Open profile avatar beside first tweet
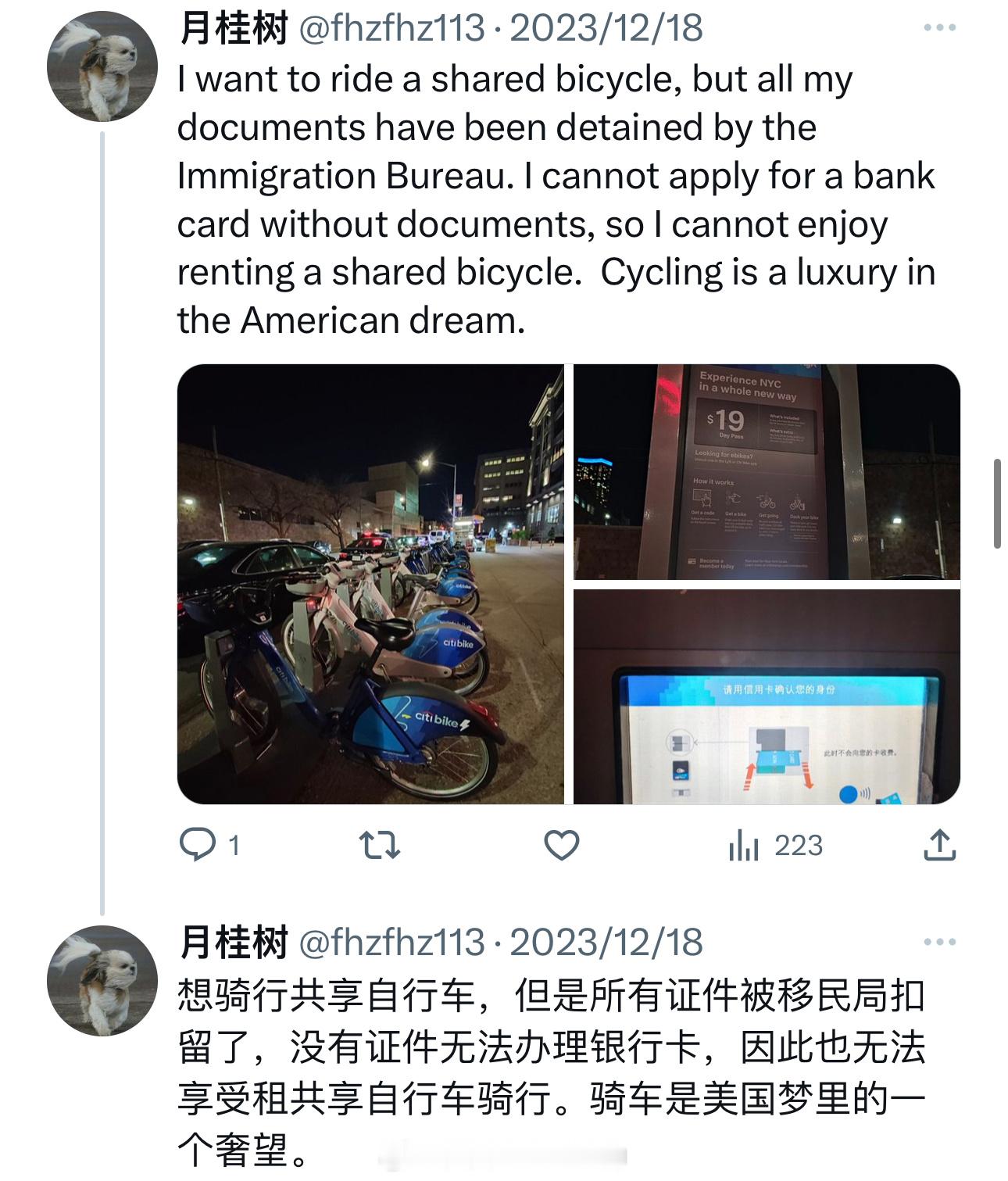Viewport: 1008px width, 1181px height. (x=102, y=67)
